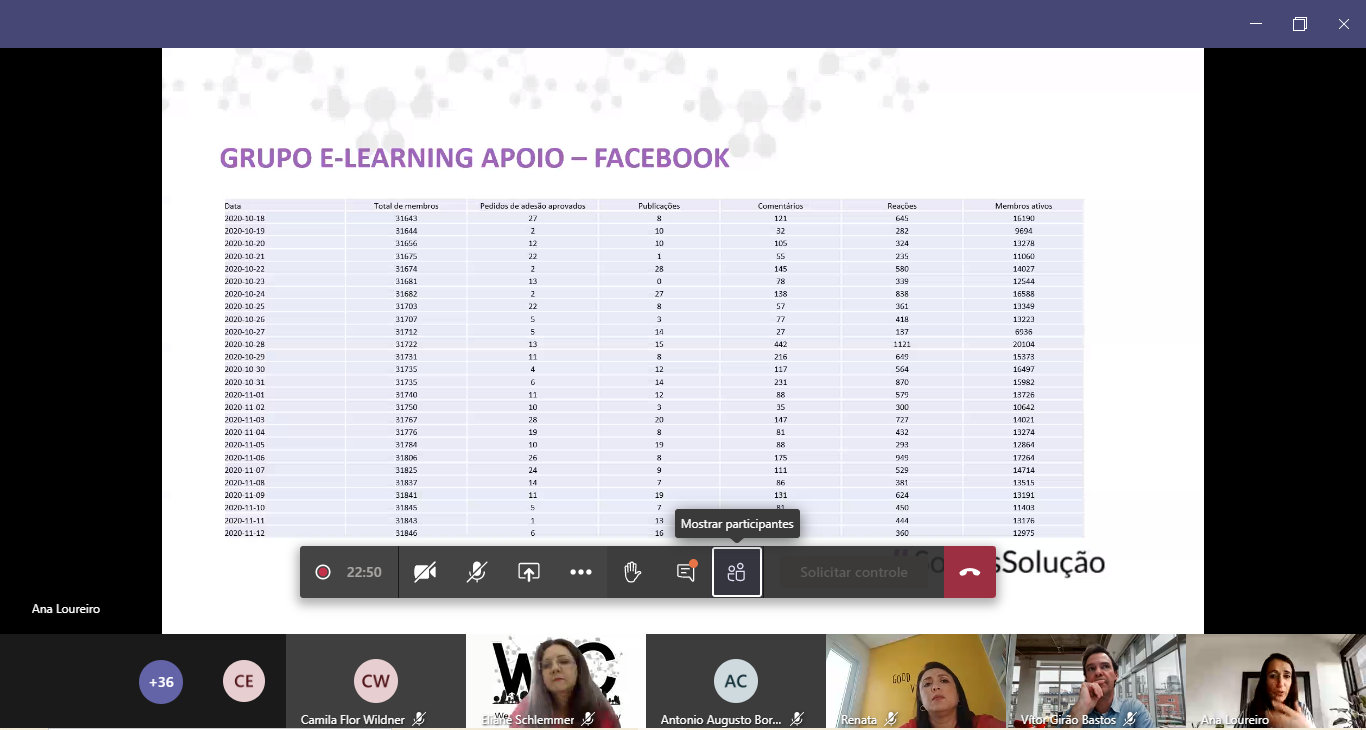Viewport: 1366px width, 730px height.
Task: Click the Publicações column header
Action: [x=659, y=206]
